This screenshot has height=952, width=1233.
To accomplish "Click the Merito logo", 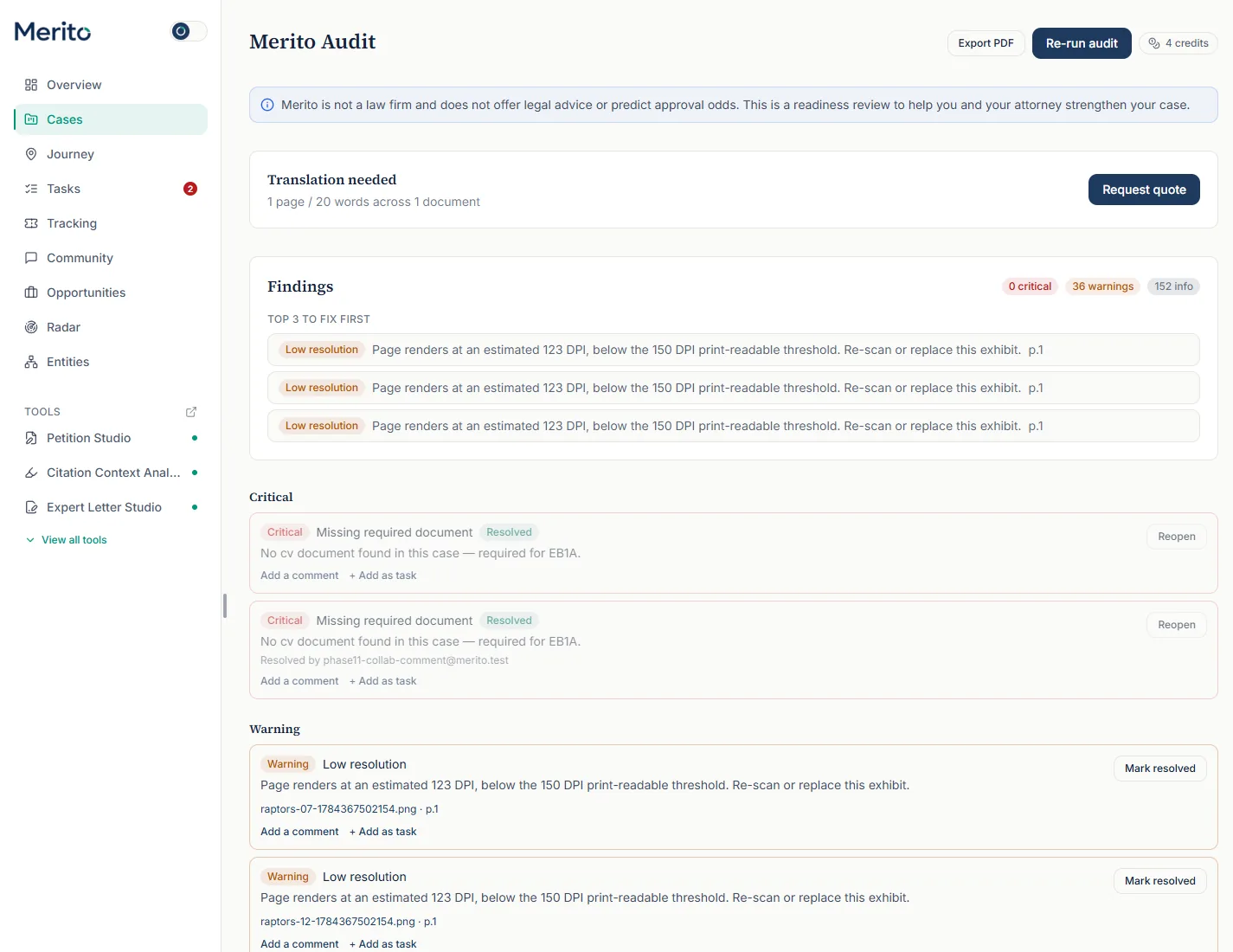I will (x=53, y=31).
